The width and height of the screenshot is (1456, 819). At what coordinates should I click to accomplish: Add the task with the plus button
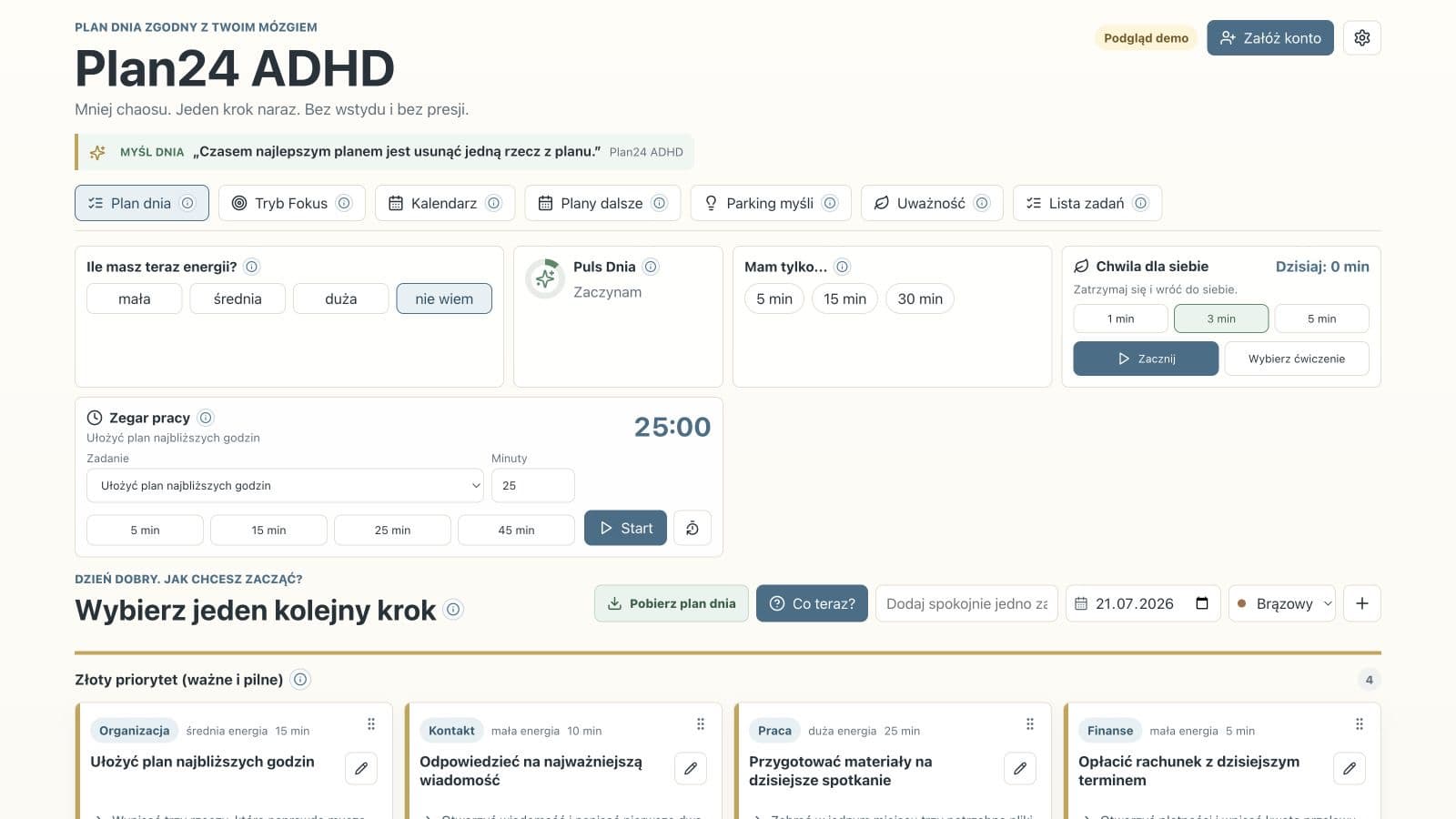1362,603
